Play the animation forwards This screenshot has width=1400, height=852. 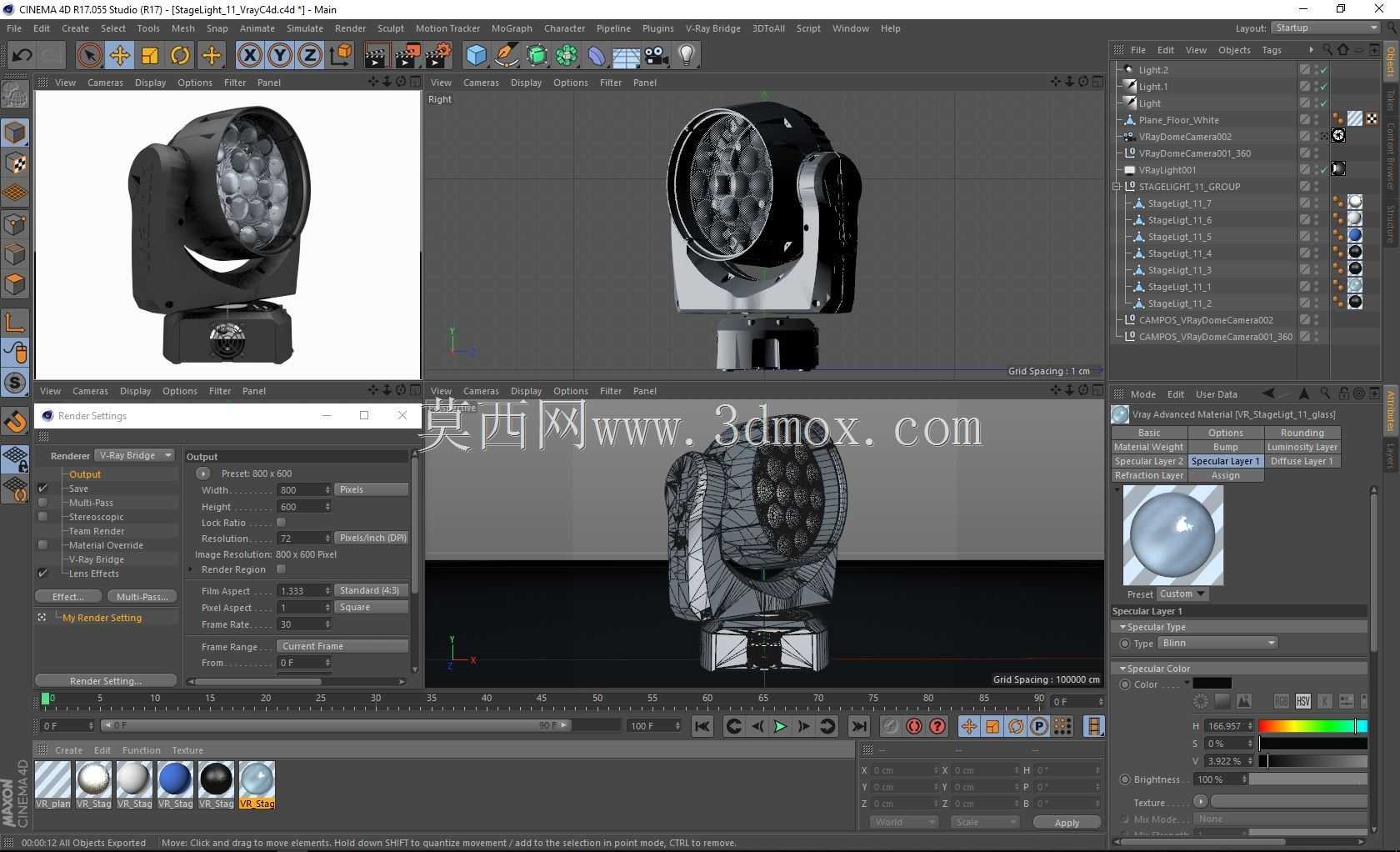click(780, 726)
